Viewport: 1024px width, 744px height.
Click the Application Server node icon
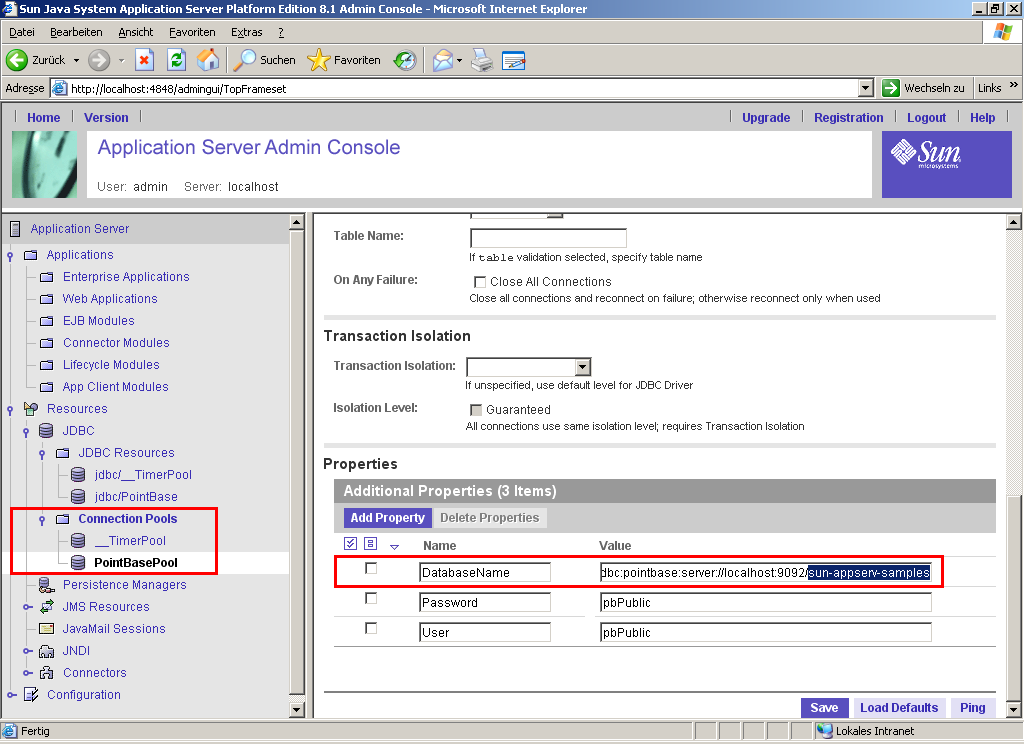[15, 229]
